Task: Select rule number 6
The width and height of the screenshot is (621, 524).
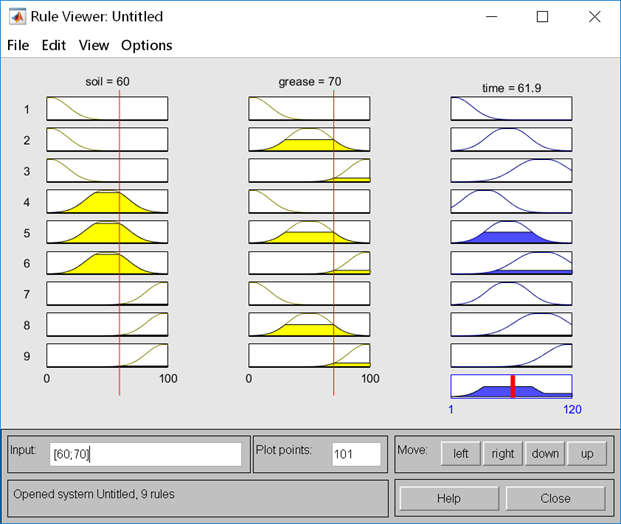Action: coord(27,263)
